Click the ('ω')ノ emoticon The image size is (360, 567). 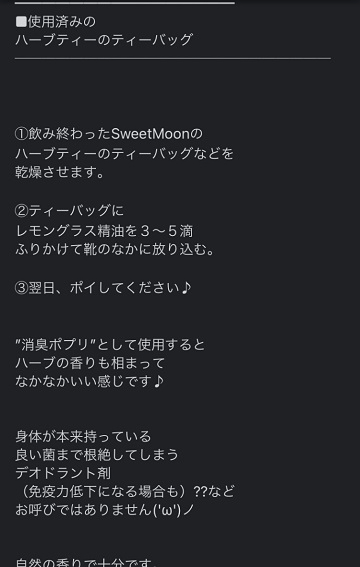tap(174, 510)
